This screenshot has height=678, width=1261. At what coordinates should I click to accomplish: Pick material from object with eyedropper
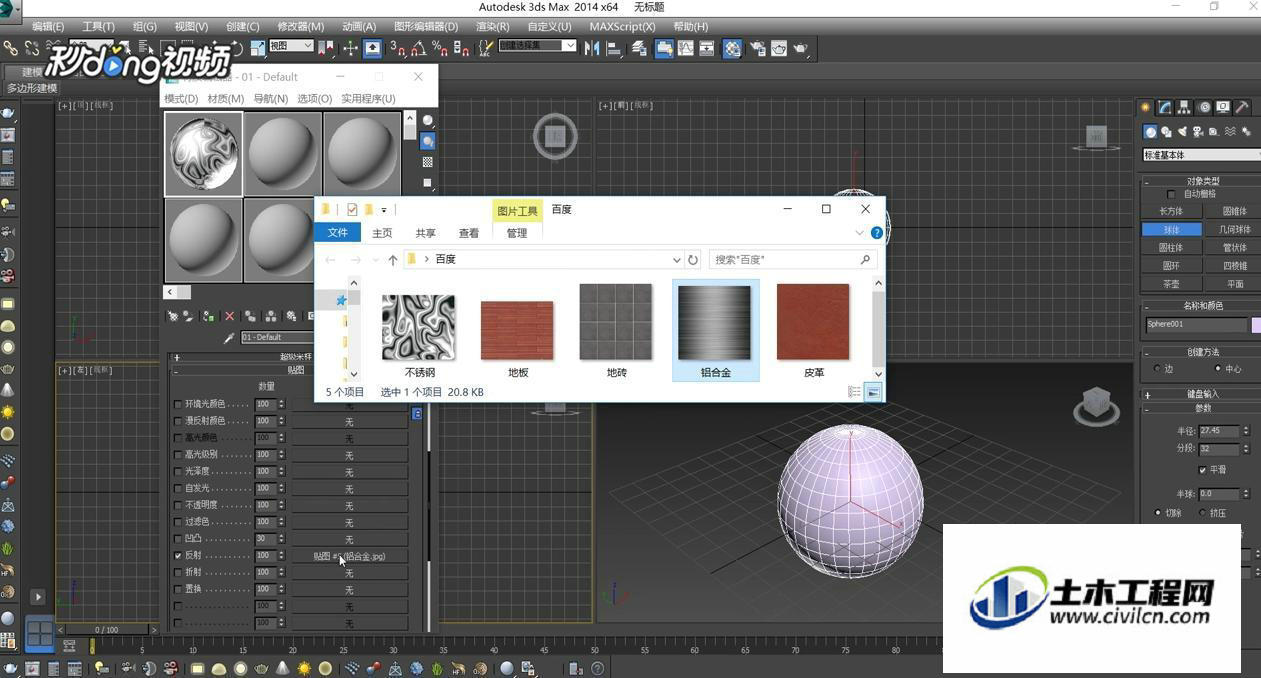pyautogui.click(x=229, y=338)
